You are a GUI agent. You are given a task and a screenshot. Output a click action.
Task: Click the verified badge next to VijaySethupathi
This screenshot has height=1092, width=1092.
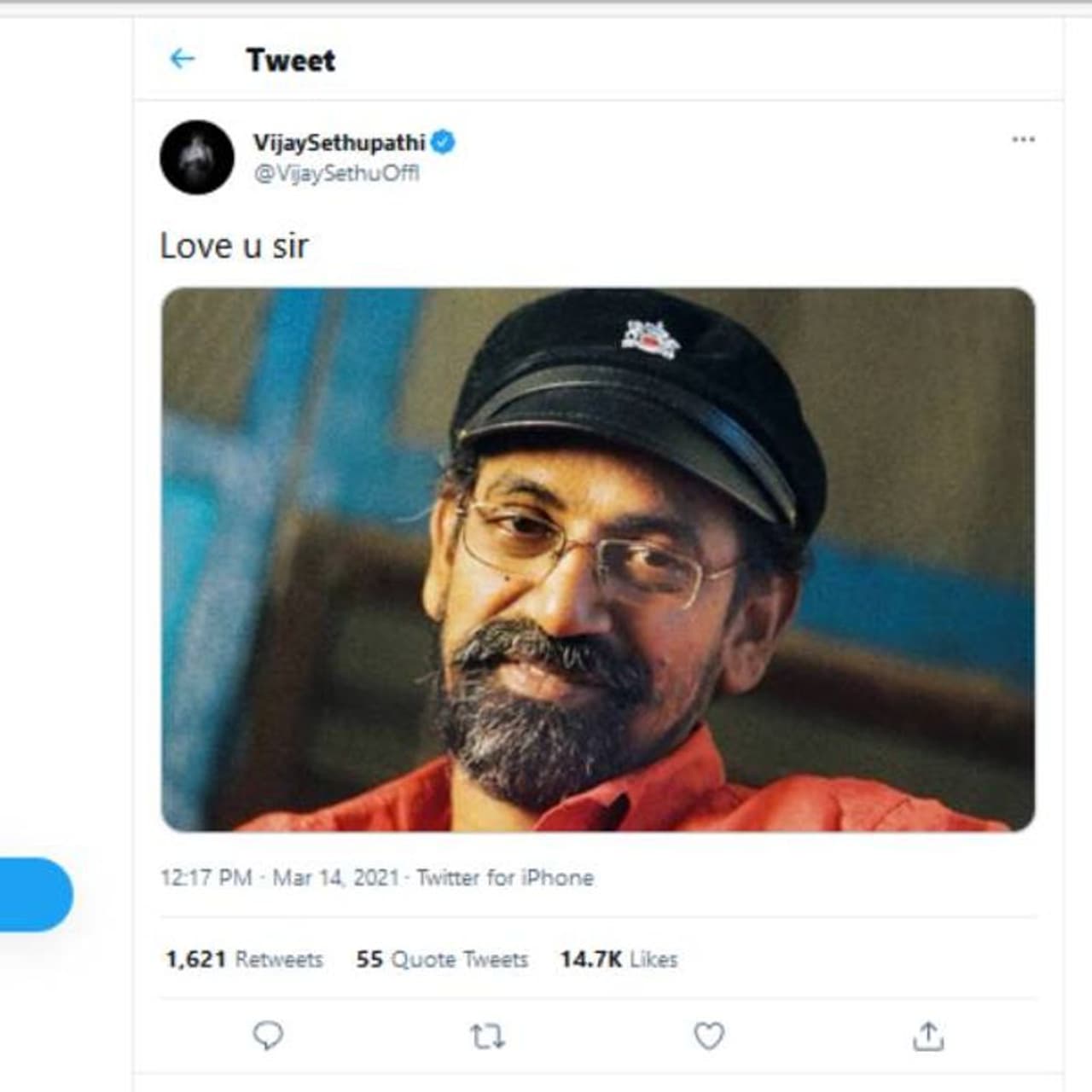pyautogui.click(x=444, y=143)
